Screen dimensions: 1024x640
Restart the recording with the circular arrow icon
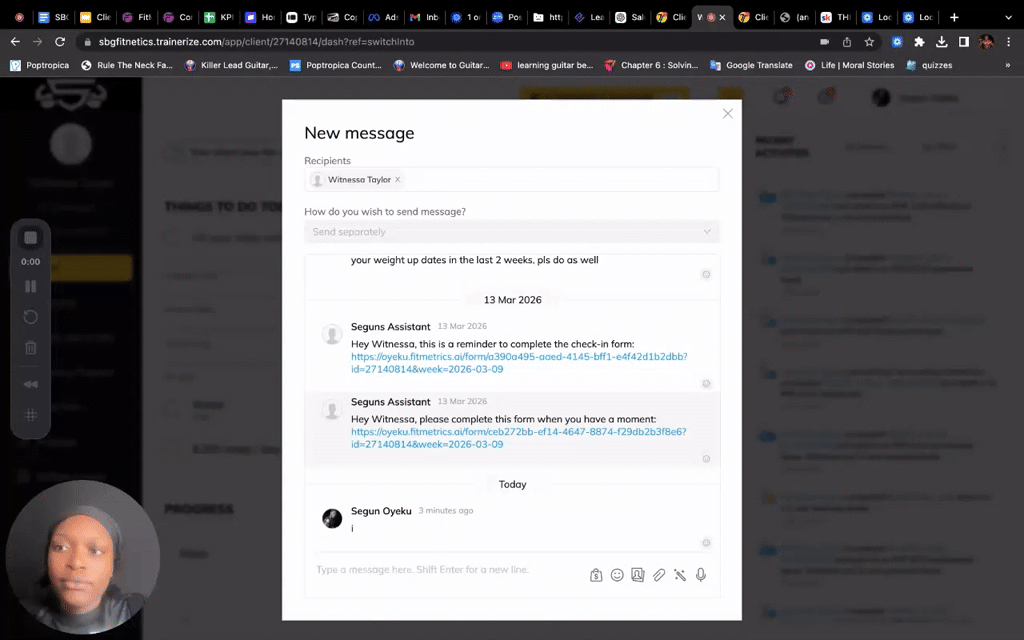tap(30, 317)
